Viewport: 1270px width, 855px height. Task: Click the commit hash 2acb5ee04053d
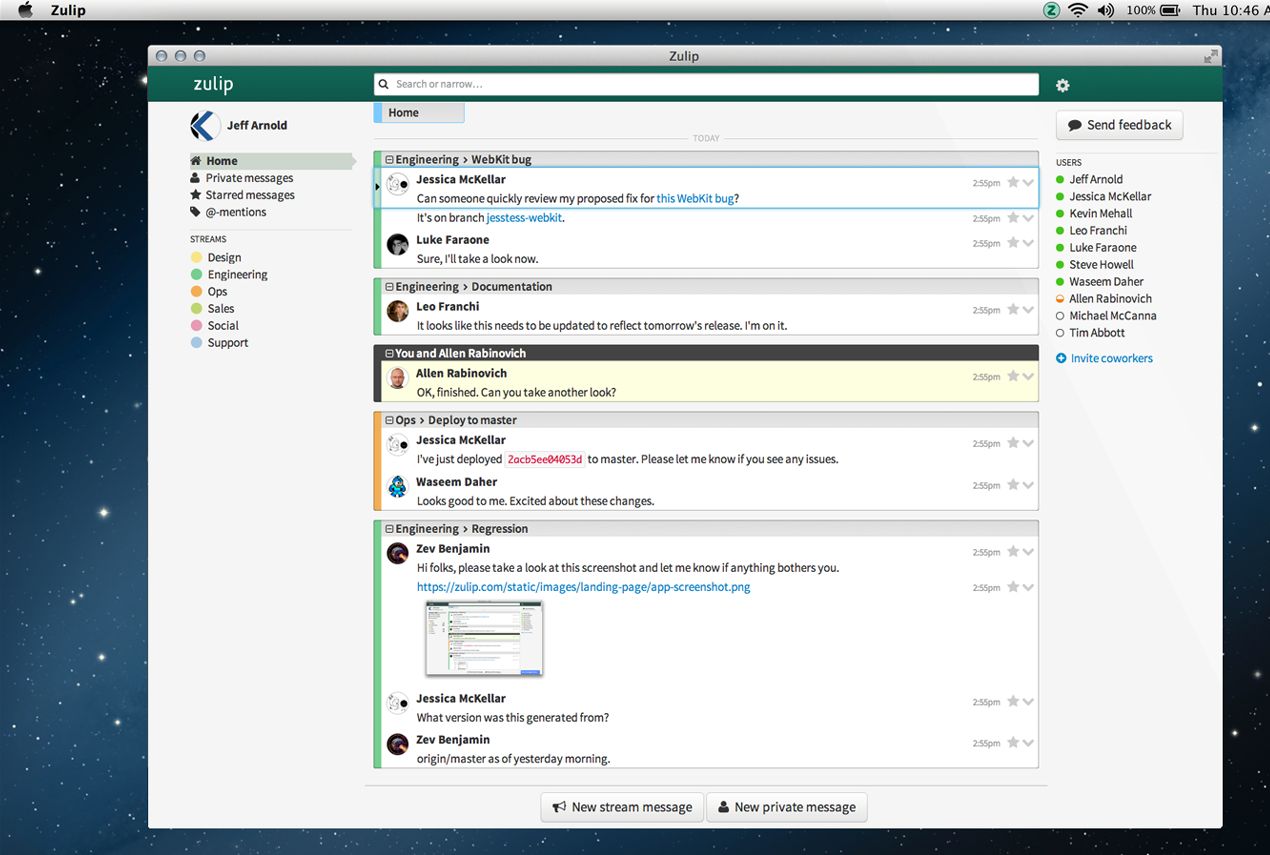click(x=544, y=459)
